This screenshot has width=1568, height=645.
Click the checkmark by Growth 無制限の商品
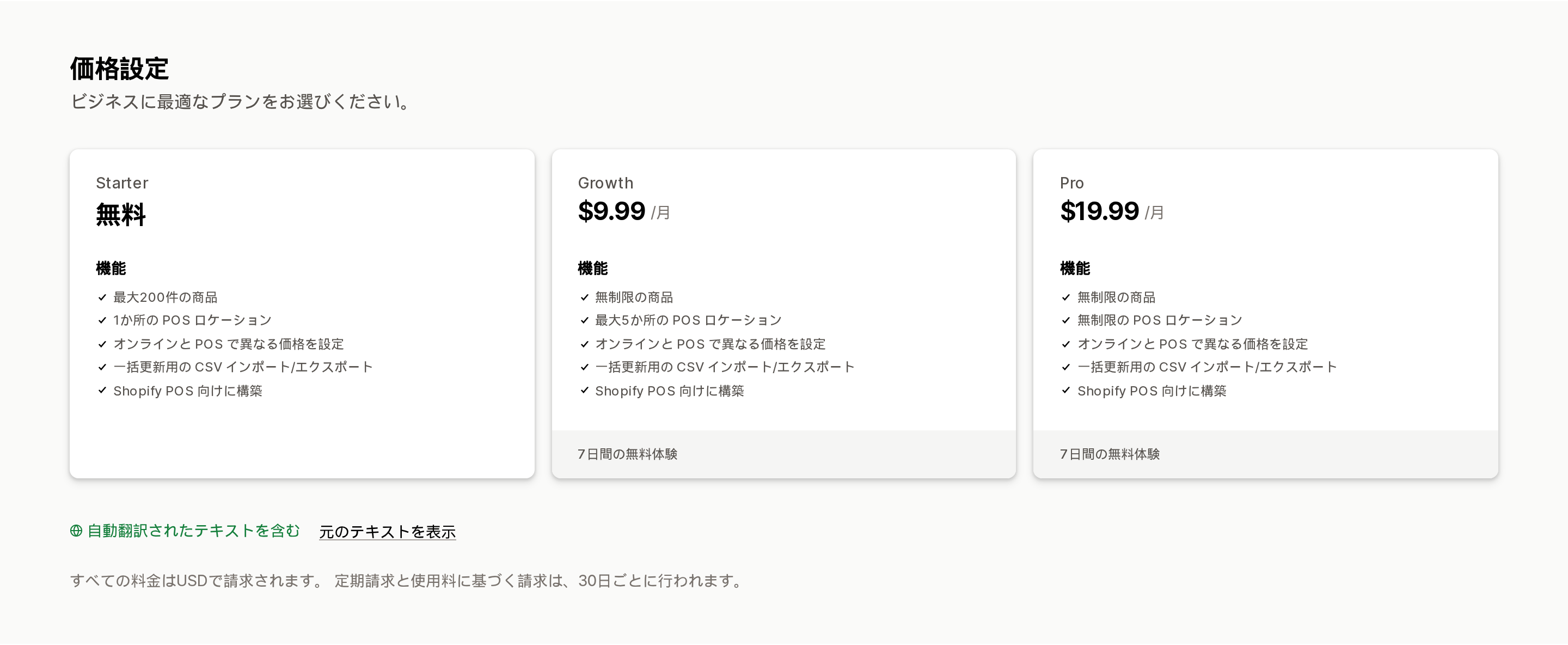[584, 298]
